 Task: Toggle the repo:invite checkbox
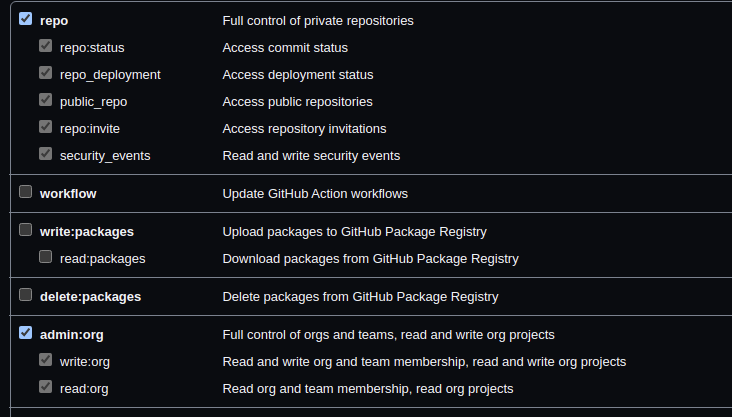tap(46, 127)
